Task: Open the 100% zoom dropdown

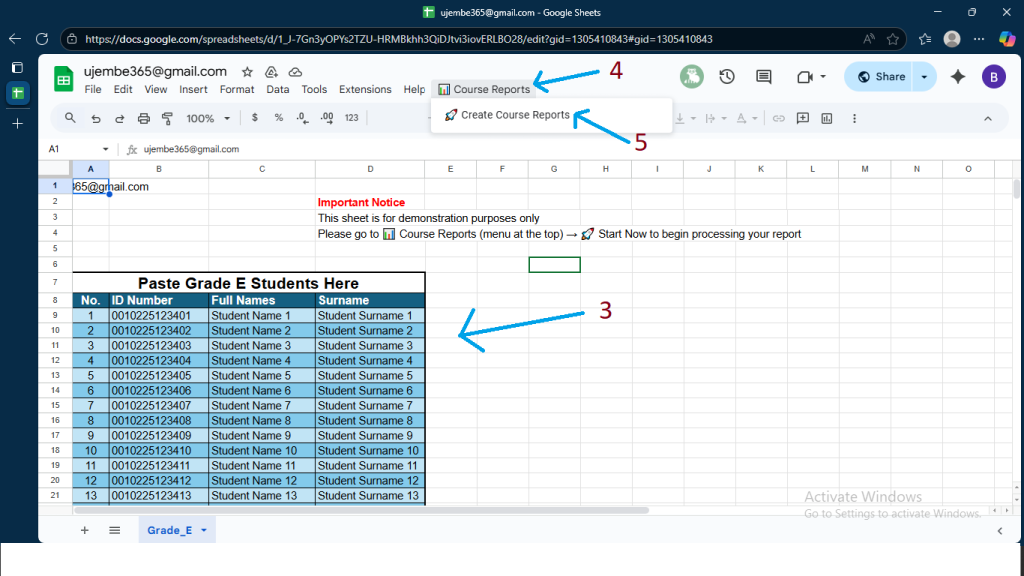Action: pos(207,118)
